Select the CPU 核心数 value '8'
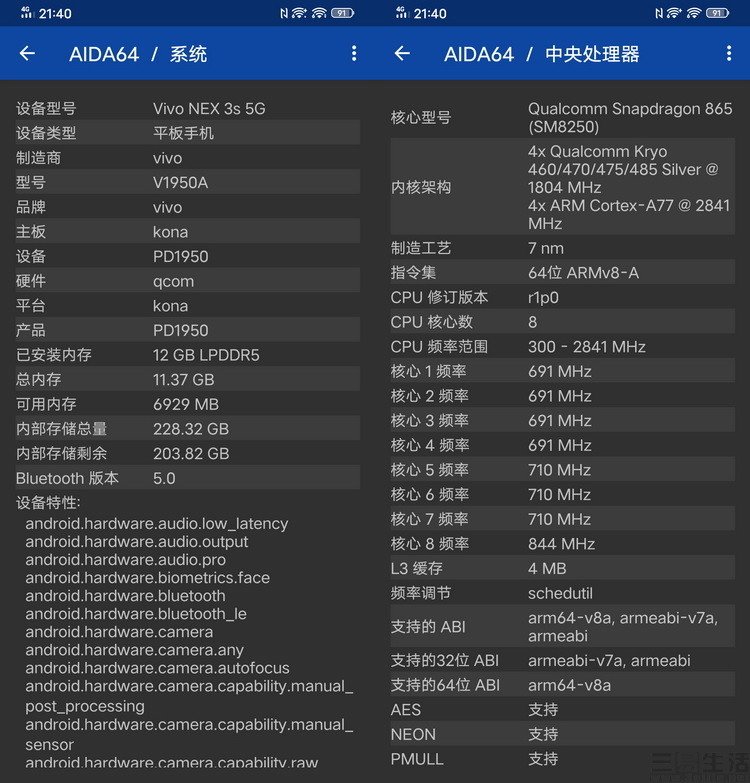Image resolution: width=750 pixels, height=783 pixels. point(532,322)
